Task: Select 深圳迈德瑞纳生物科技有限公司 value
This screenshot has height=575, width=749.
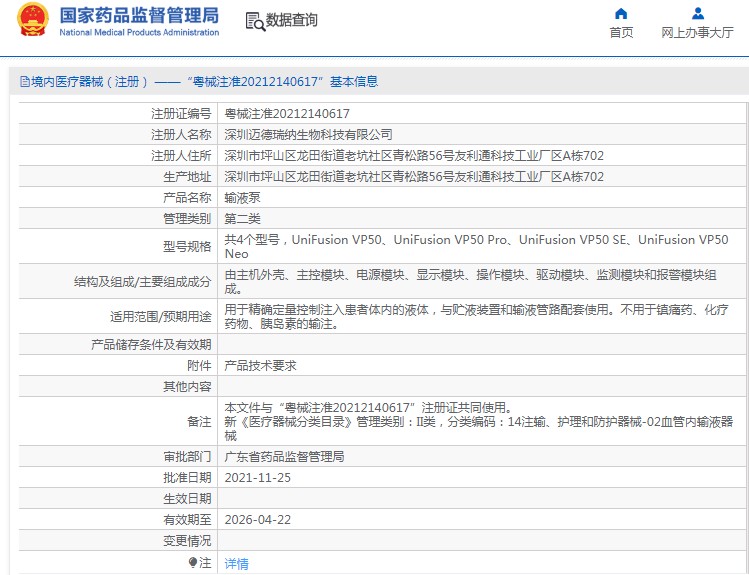Action: (x=309, y=135)
